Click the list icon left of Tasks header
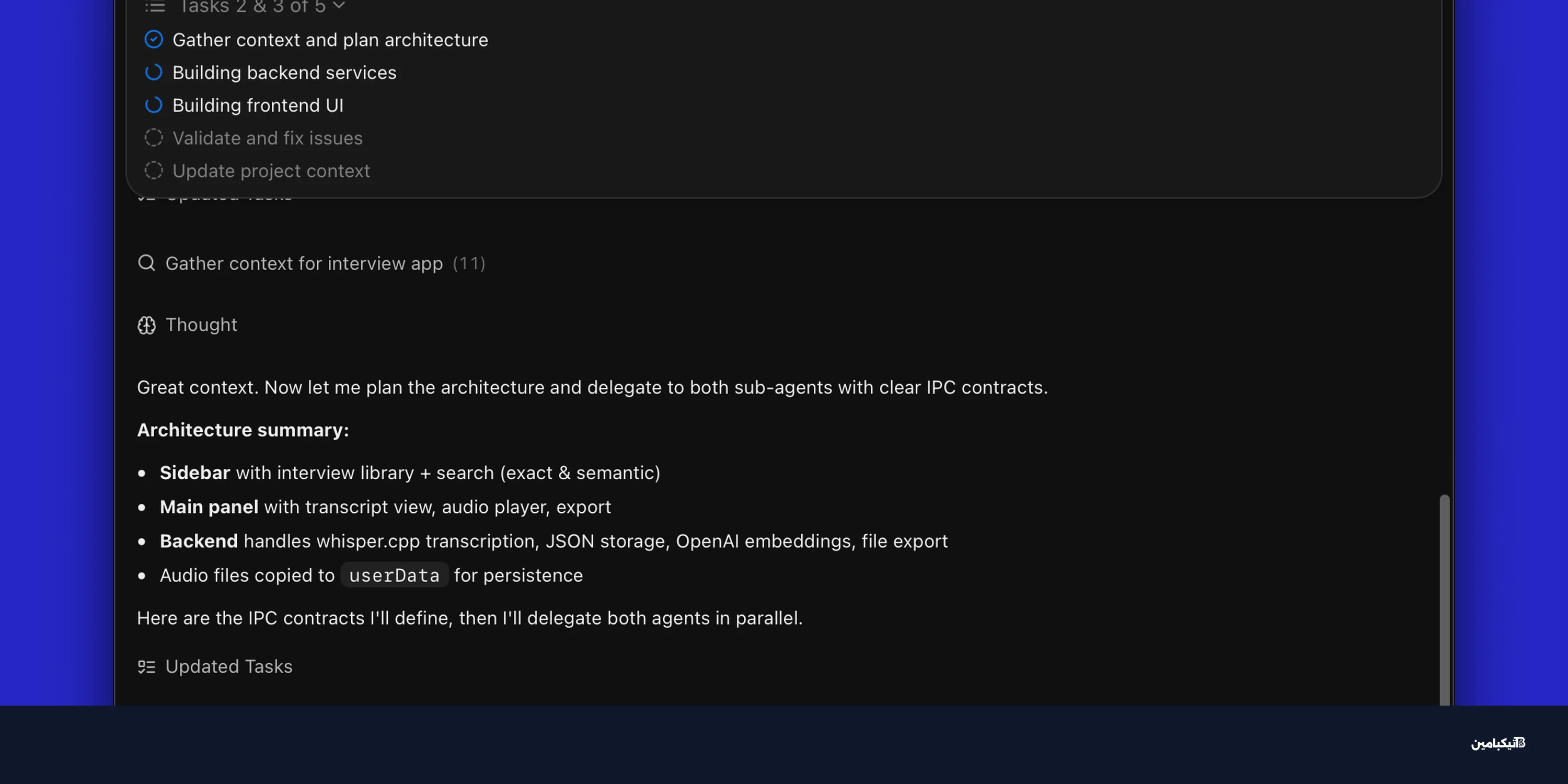Image resolution: width=1568 pixels, height=784 pixels. 155,7
